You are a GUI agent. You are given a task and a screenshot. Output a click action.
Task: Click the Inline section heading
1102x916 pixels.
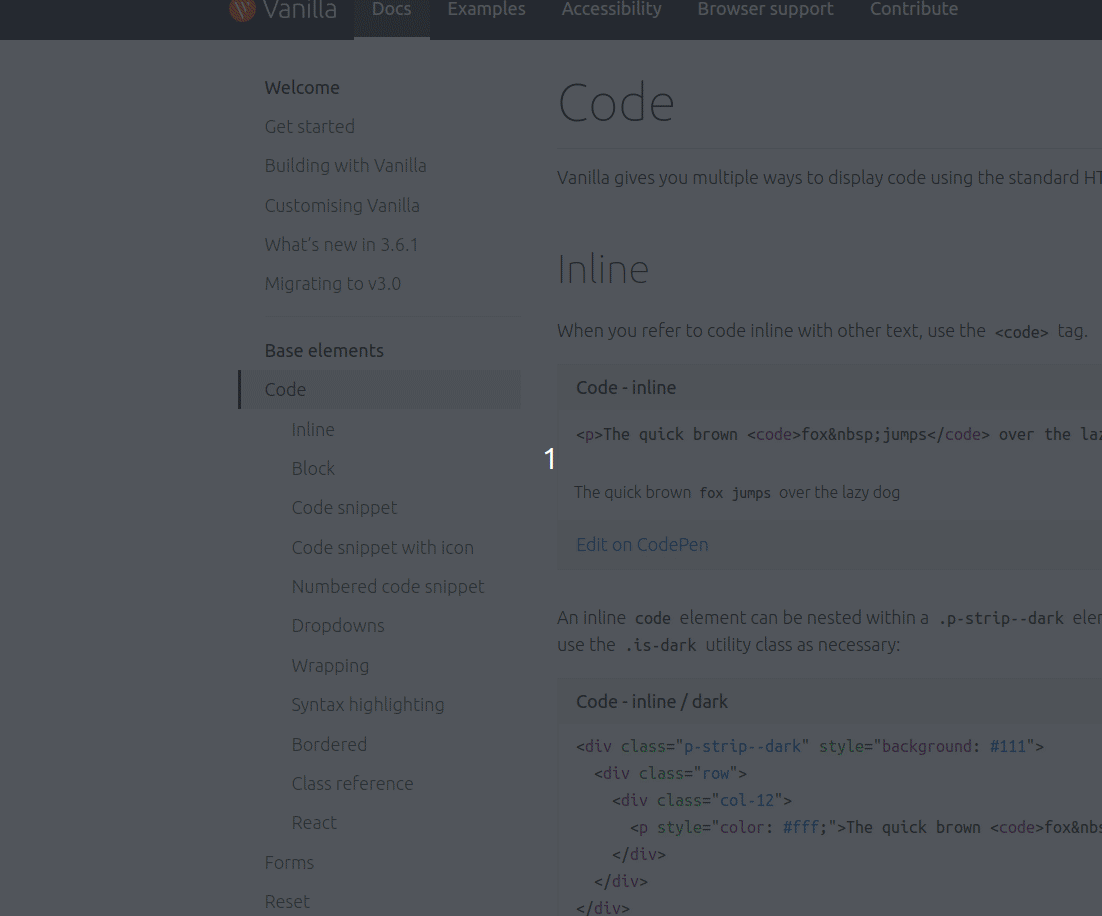603,270
